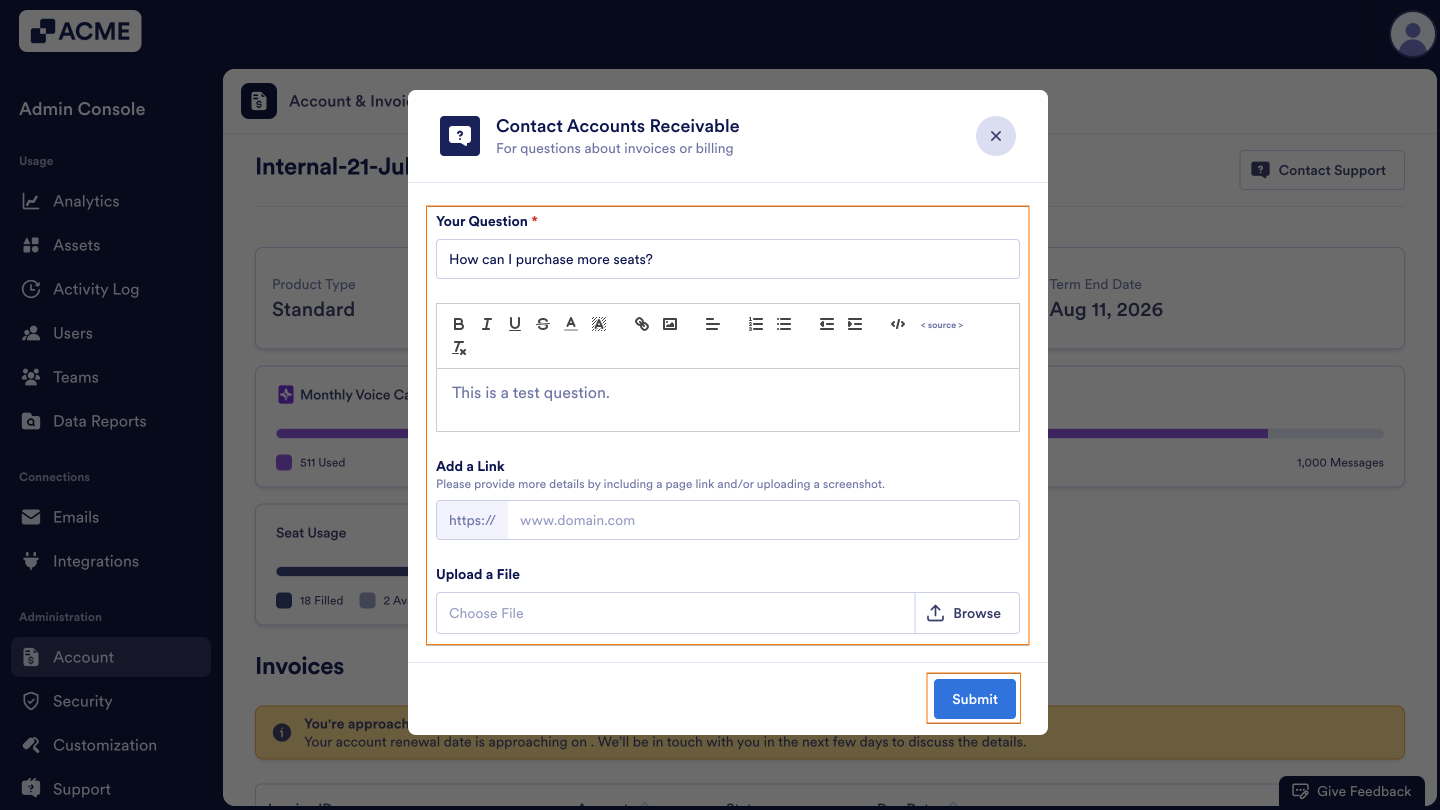
Task: Insert a hyperlink using the link icon
Action: [642, 324]
